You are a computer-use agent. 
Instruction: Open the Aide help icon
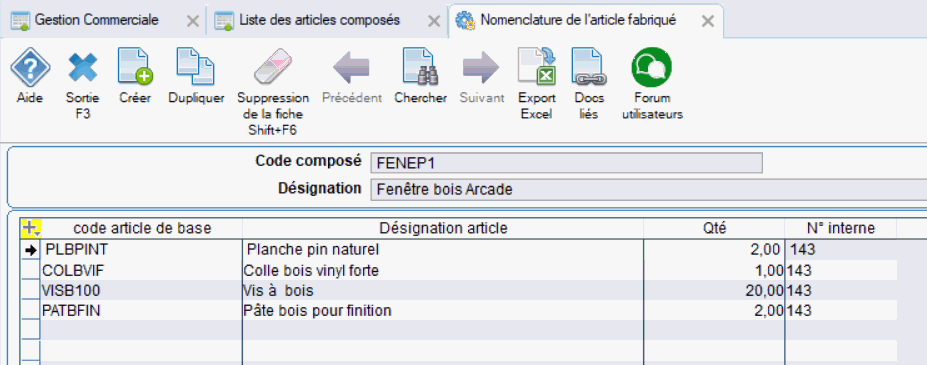pyautogui.click(x=28, y=66)
